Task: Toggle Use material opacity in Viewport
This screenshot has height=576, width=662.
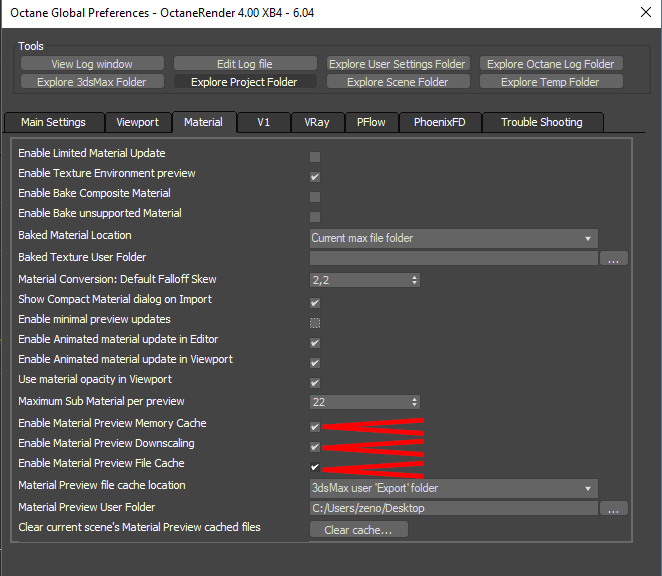Action: tap(315, 383)
